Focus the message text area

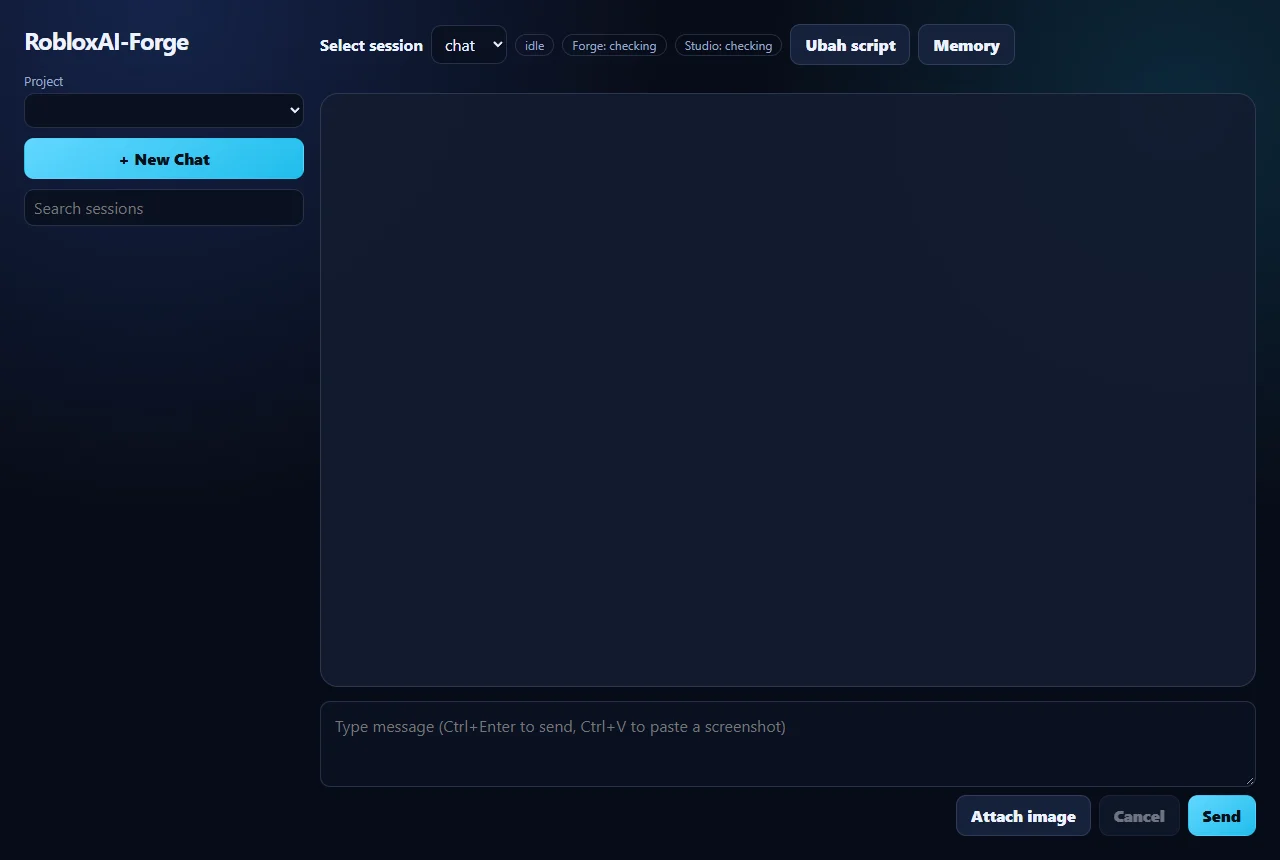[x=788, y=744]
